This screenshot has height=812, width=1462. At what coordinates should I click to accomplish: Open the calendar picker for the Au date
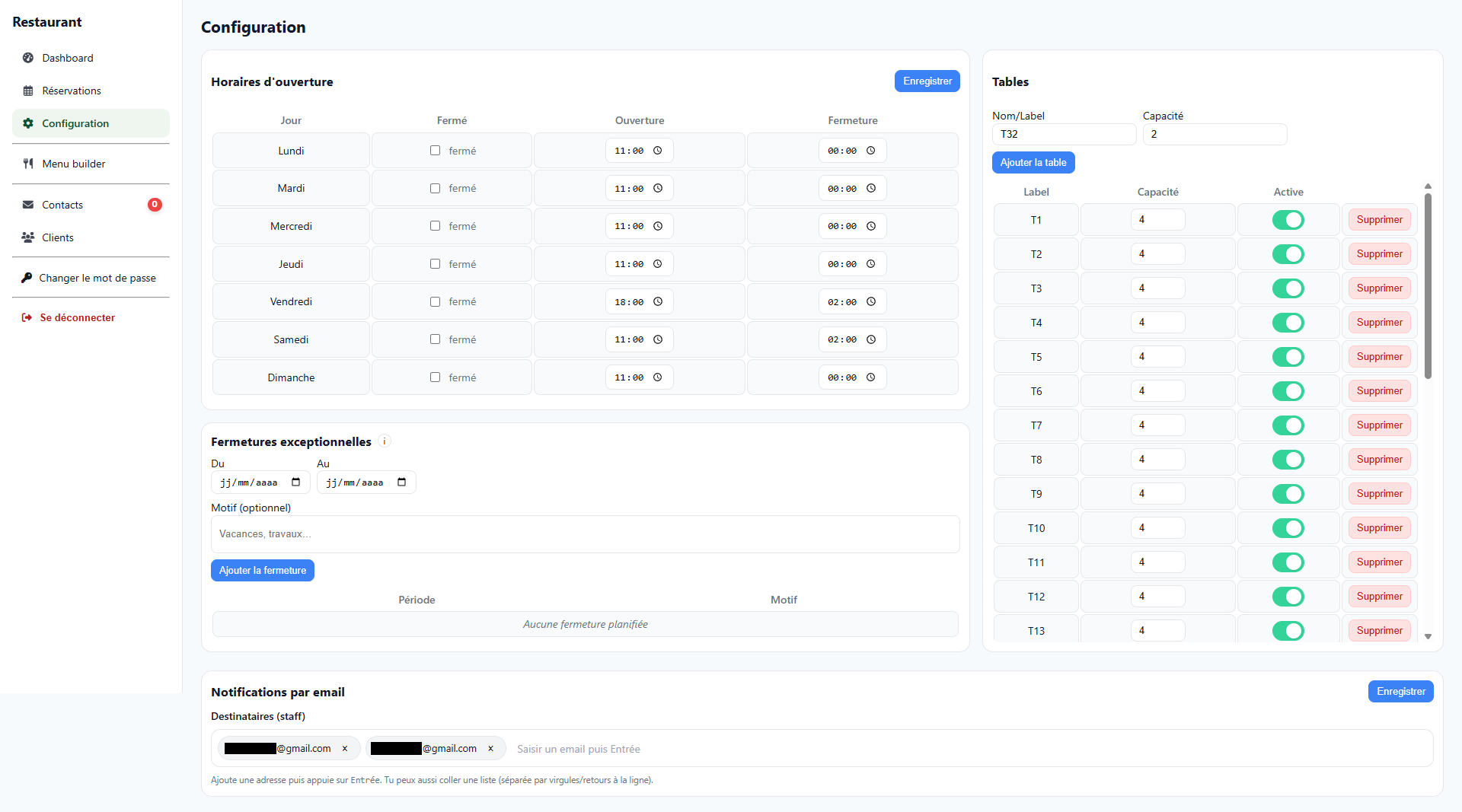pyautogui.click(x=401, y=482)
